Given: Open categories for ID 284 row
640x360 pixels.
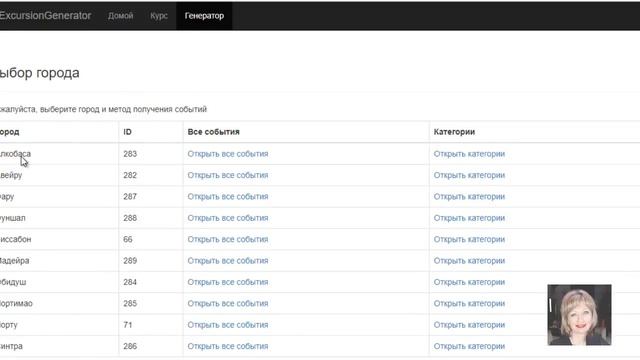Looking at the screenshot, I should tap(469, 282).
